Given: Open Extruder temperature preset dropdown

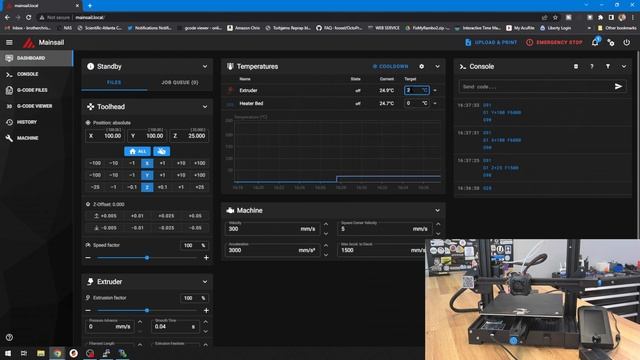Looking at the screenshot, I should (435, 91).
